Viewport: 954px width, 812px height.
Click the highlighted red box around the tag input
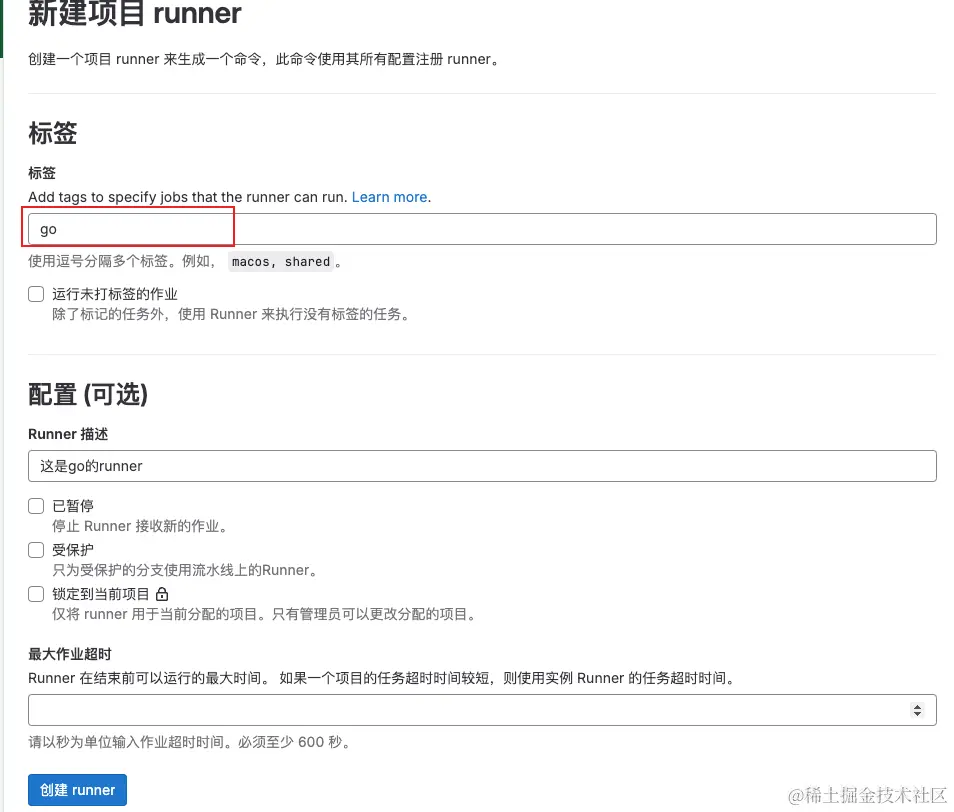(x=130, y=228)
